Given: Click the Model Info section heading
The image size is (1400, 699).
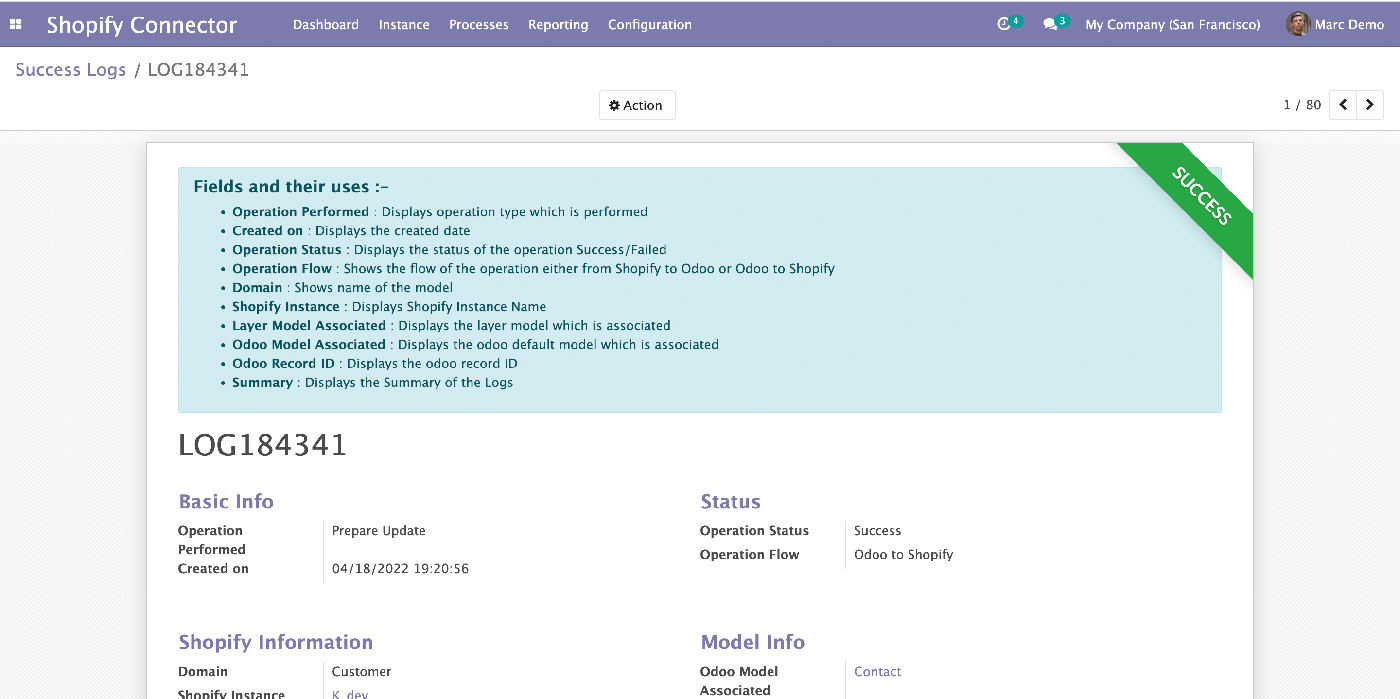Looking at the screenshot, I should 753,643.
